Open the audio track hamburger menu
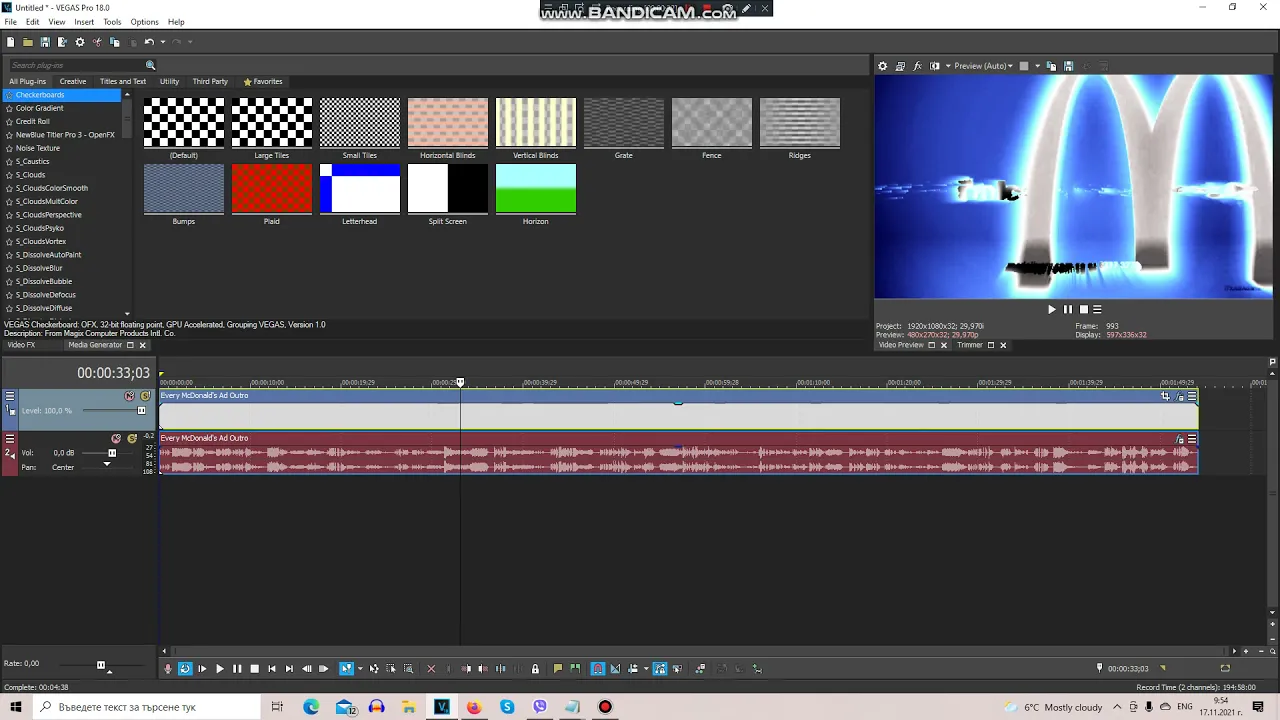 pyautogui.click(x=10, y=439)
